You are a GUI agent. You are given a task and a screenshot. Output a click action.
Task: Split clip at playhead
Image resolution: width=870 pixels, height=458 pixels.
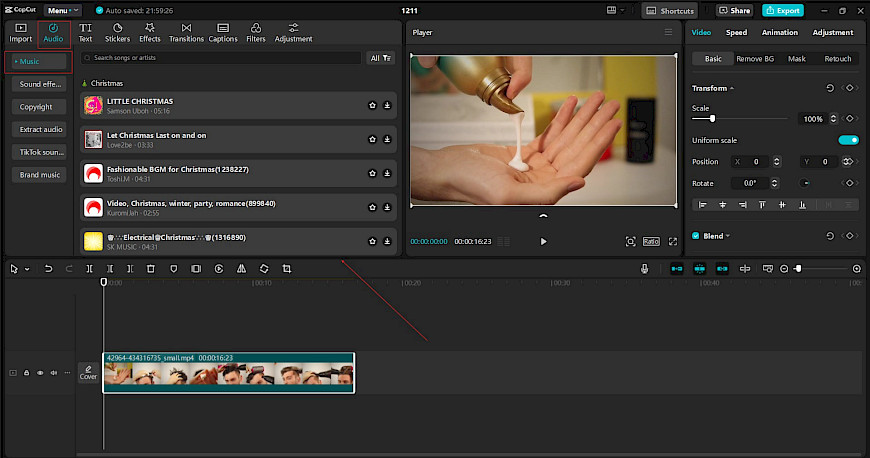tap(89, 269)
